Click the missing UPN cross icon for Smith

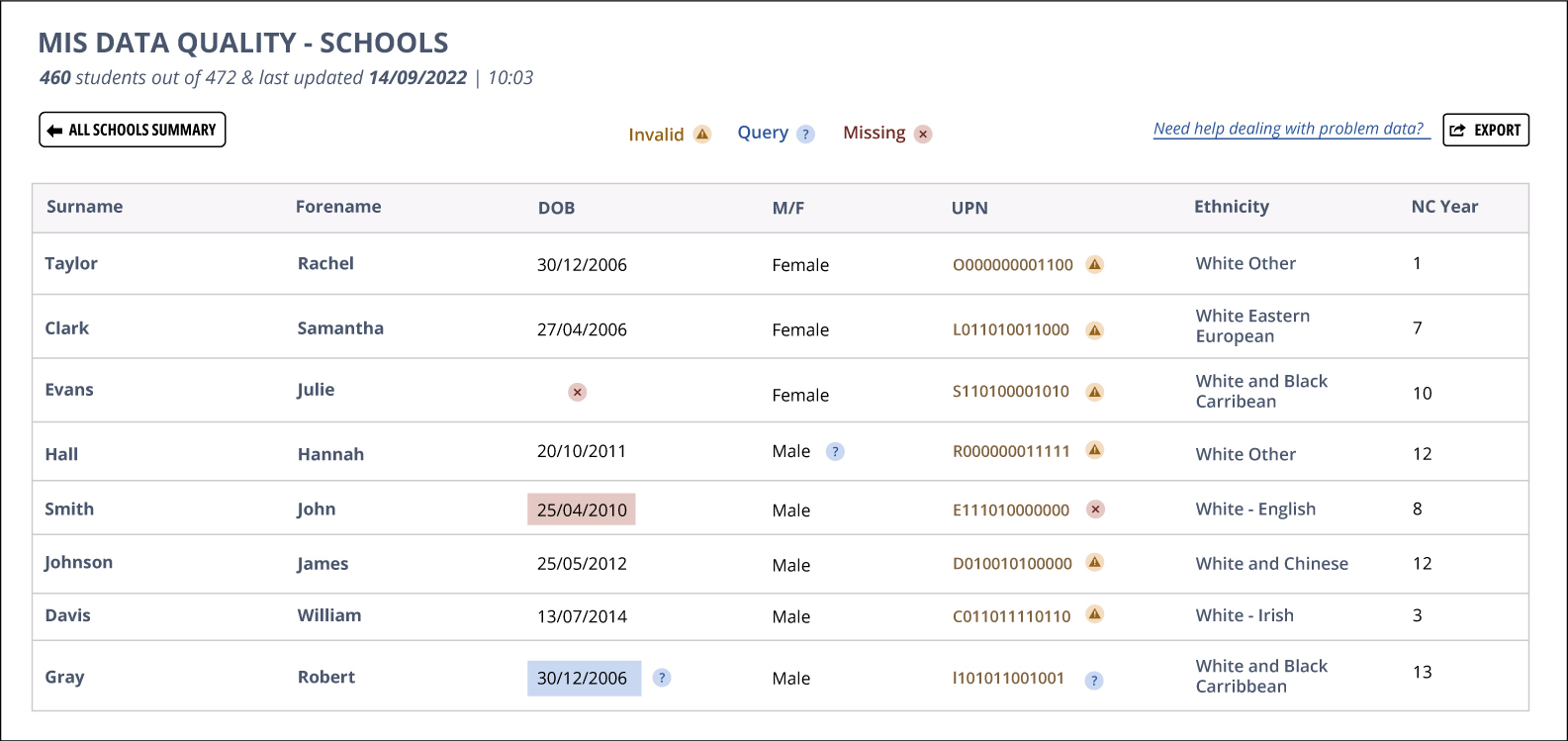[x=1095, y=509]
